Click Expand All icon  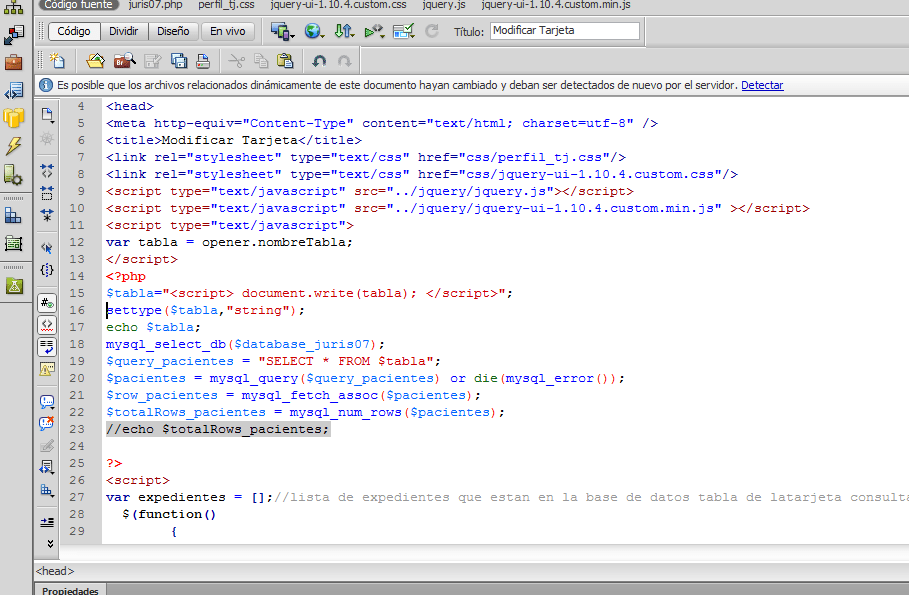(47, 215)
